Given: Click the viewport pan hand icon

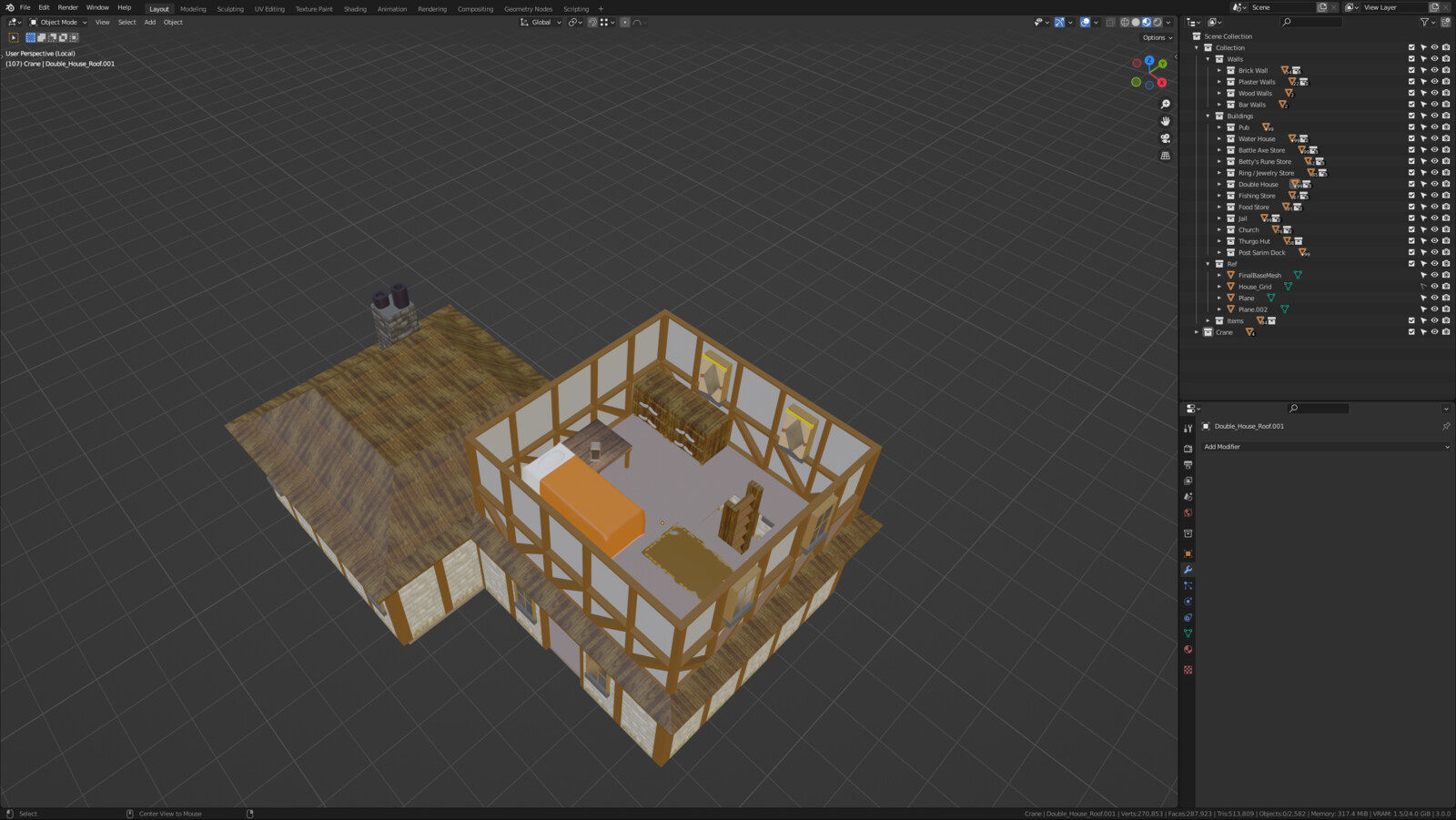Looking at the screenshot, I should 1165,121.
